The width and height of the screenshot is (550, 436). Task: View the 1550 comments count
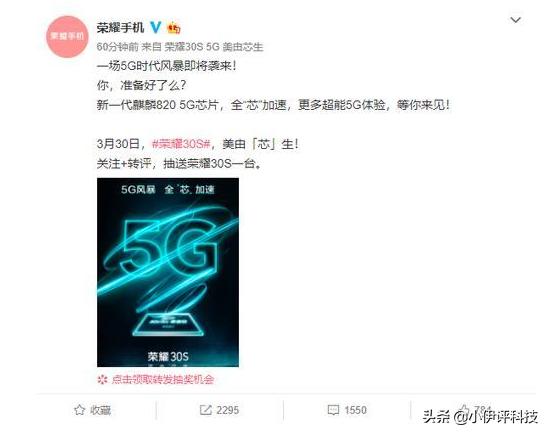[355, 410]
